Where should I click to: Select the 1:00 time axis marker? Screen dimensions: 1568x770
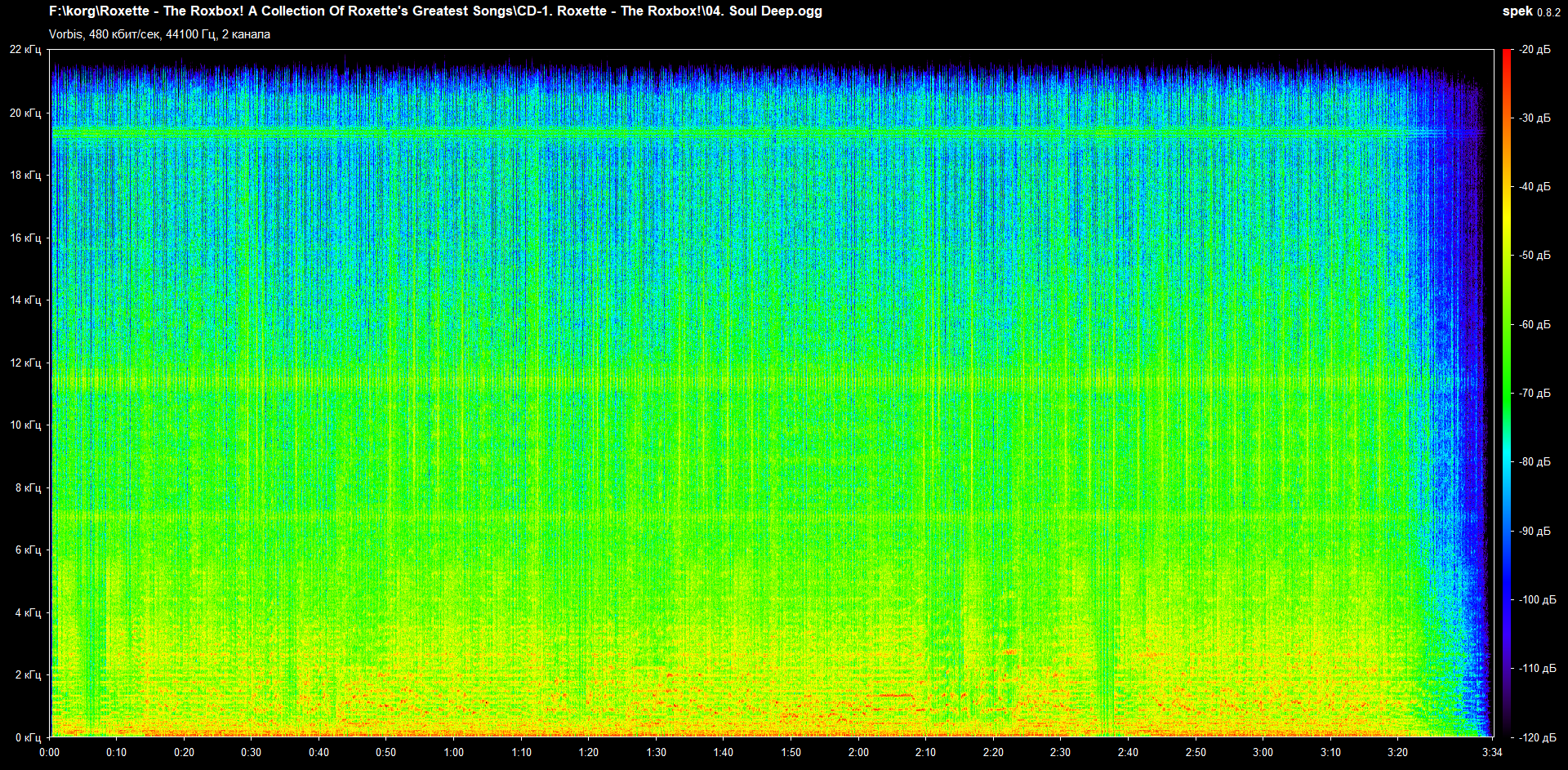click(x=453, y=752)
